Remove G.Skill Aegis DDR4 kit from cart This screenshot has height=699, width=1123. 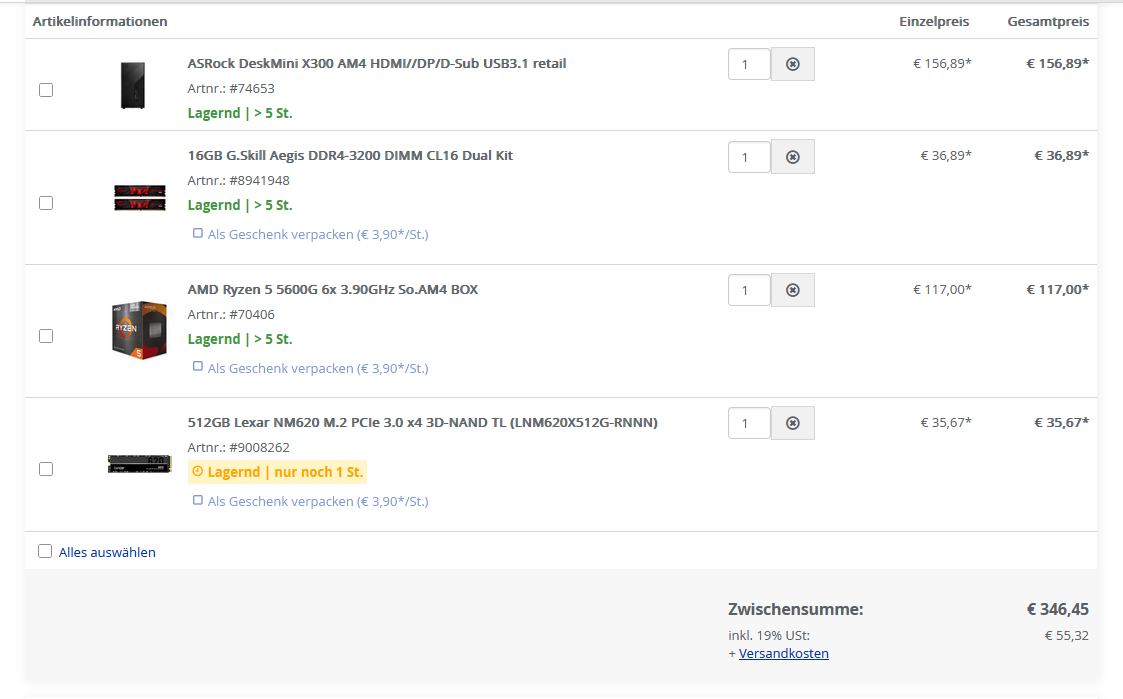(x=793, y=157)
